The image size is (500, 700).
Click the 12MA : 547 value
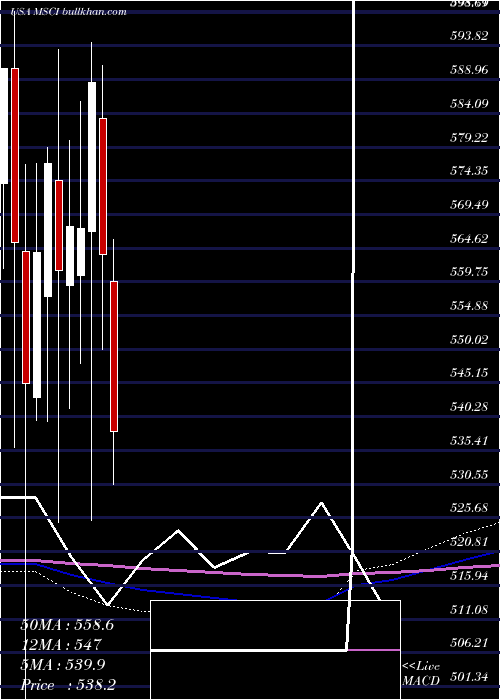click(x=61, y=645)
